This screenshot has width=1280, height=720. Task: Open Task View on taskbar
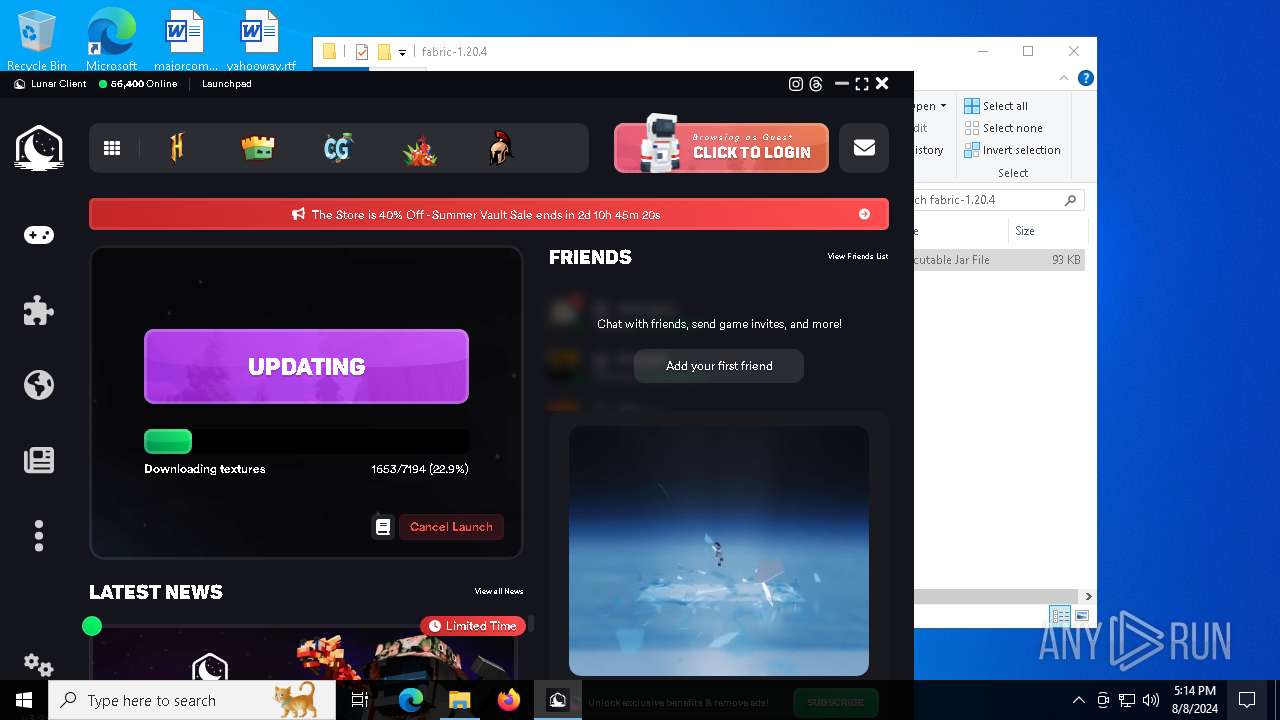click(x=360, y=700)
